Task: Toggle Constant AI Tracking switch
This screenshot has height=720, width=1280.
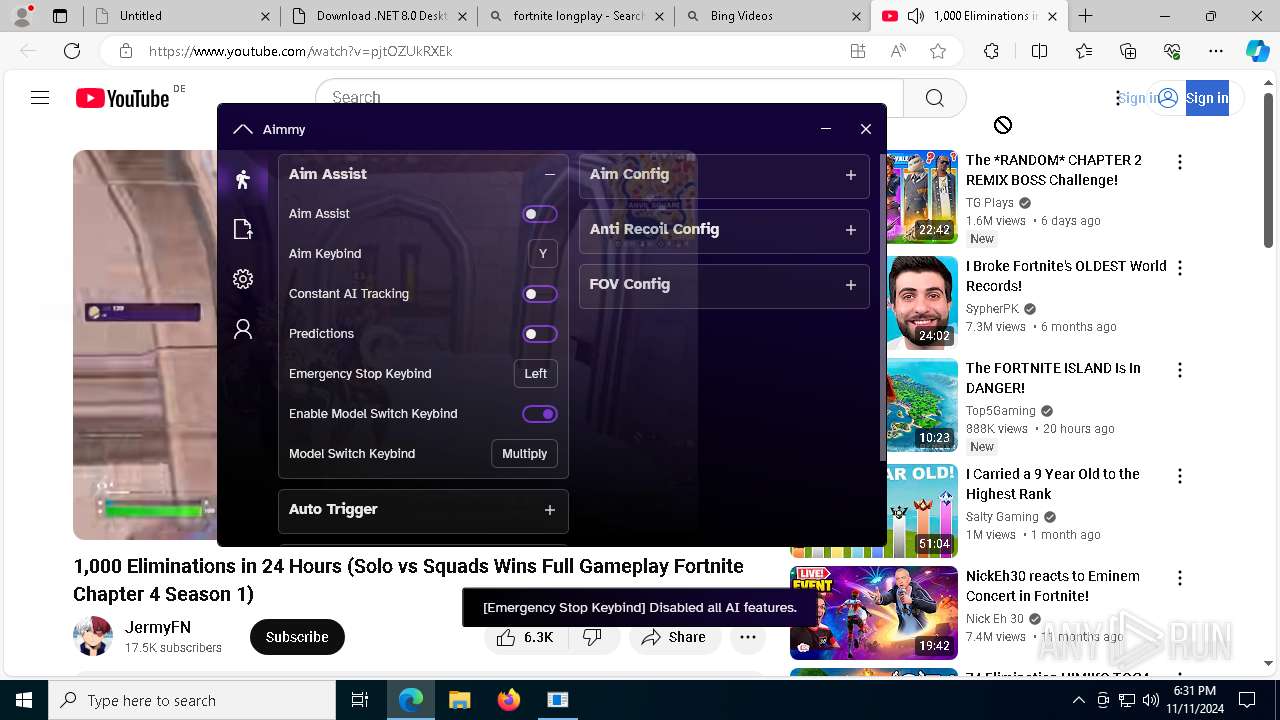Action: click(x=540, y=294)
